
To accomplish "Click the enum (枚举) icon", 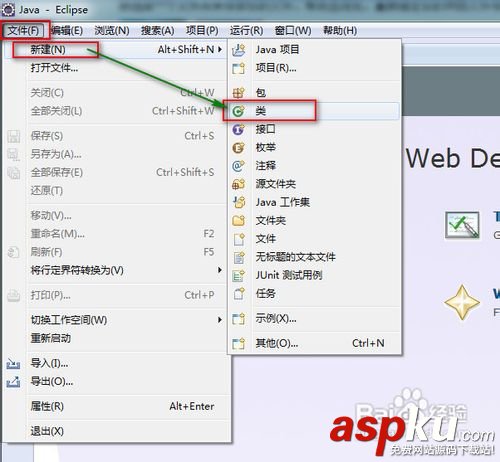I will pos(239,148).
